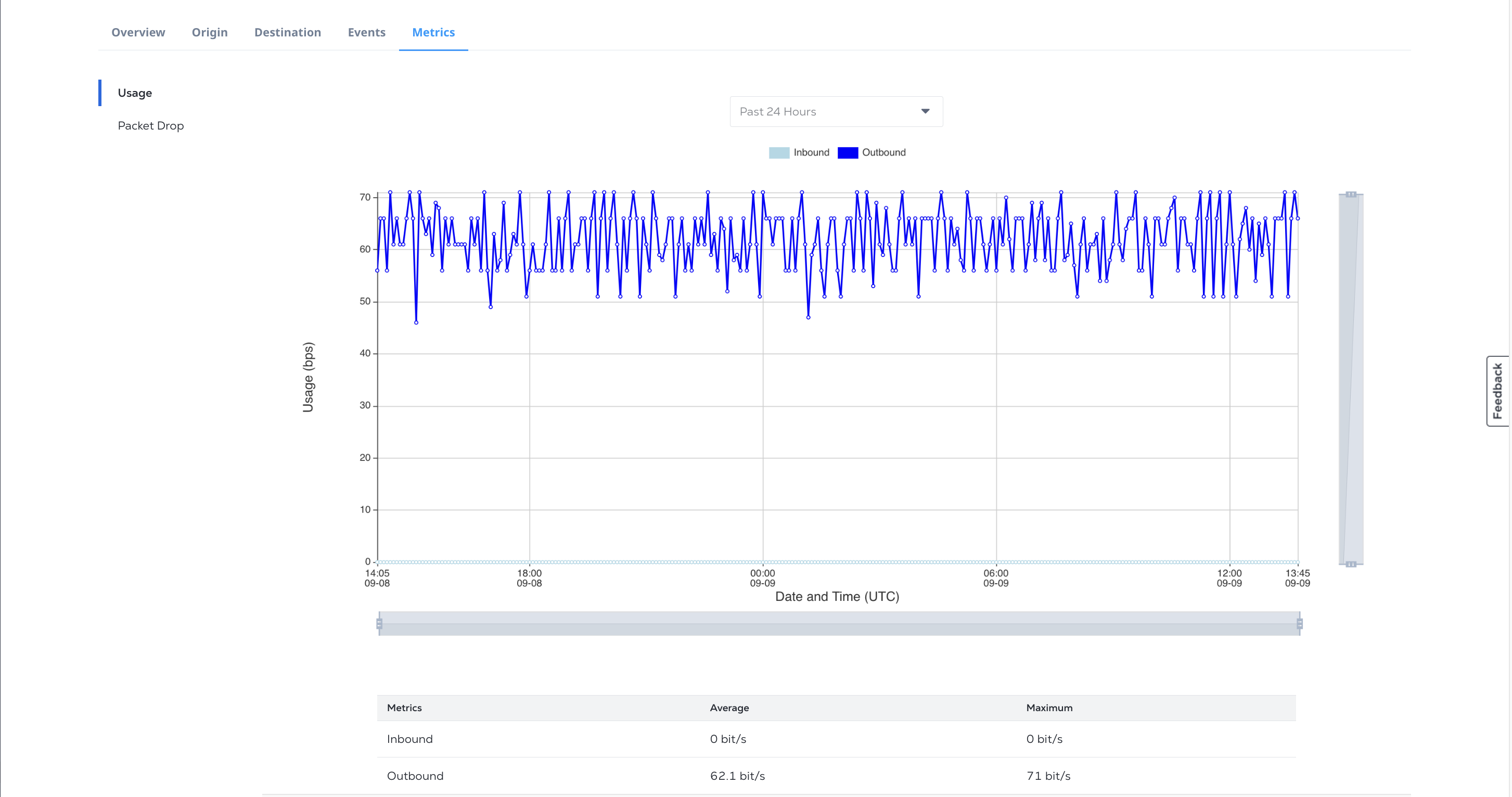The width and height of the screenshot is (1512, 797).
Task: Click the Outbound average 62.1 bit/s value
Action: pyautogui.click(x=737, y=776)
